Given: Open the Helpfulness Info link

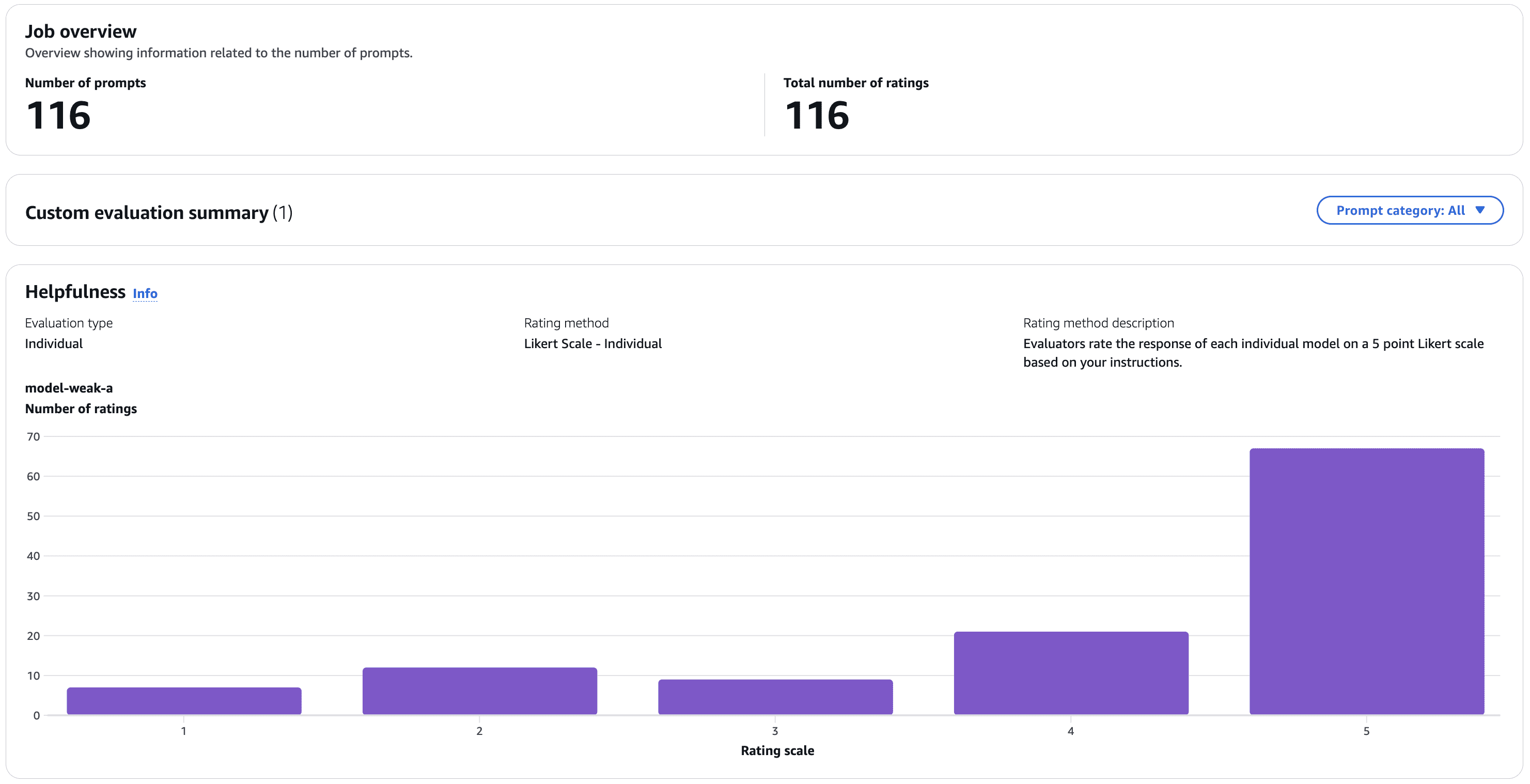Looking at the screenshot, I should (145, 293).
